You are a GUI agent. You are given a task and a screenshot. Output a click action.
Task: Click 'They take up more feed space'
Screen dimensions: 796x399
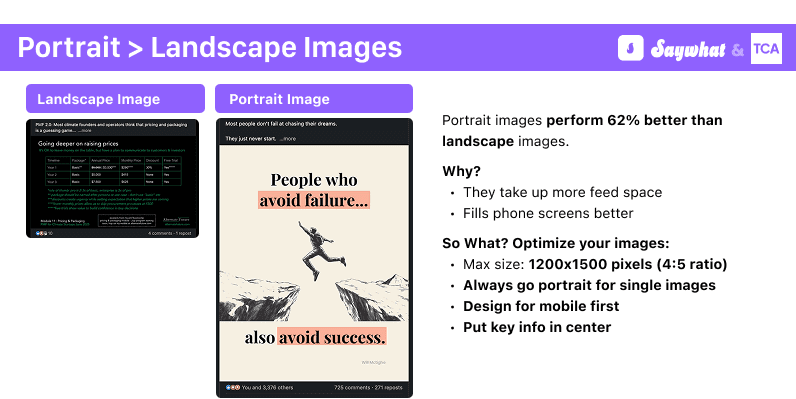coord(562,192)
